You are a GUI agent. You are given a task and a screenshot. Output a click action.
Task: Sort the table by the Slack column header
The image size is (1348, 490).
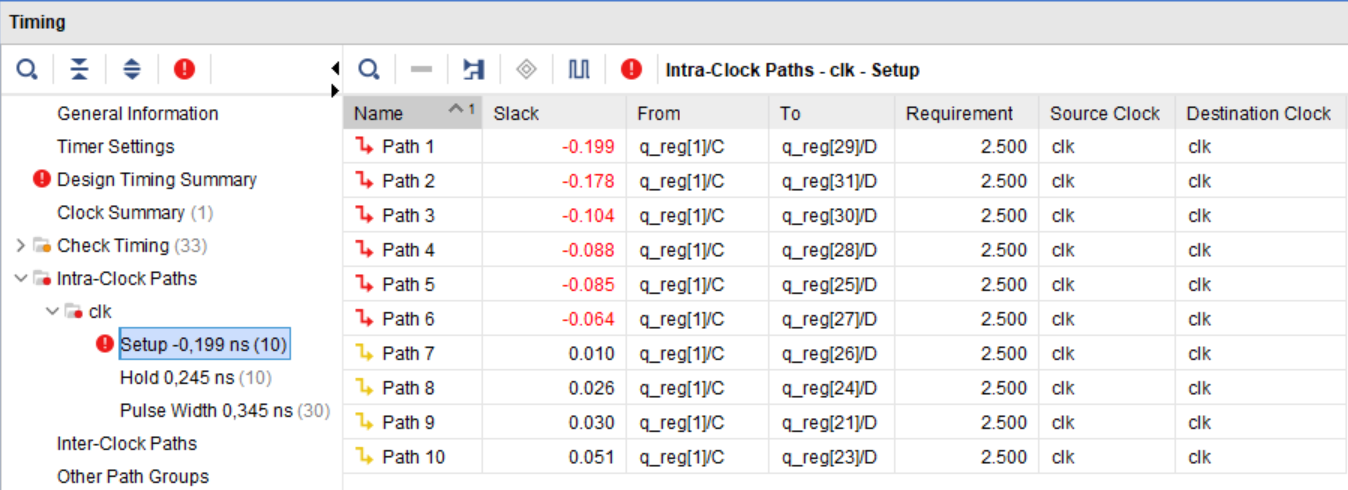click(x=516, y=114)
